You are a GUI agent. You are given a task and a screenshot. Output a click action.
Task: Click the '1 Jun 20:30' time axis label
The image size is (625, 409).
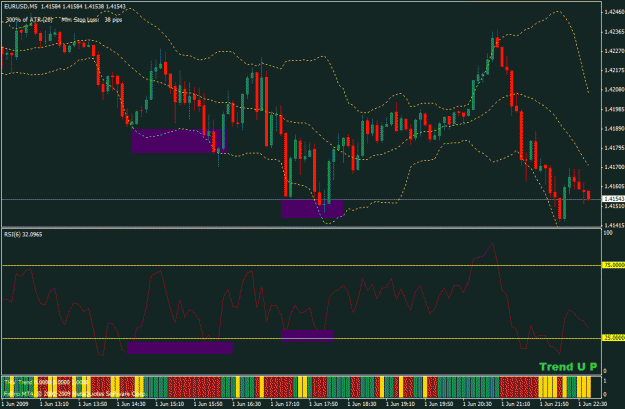click(x=478, y=404)
